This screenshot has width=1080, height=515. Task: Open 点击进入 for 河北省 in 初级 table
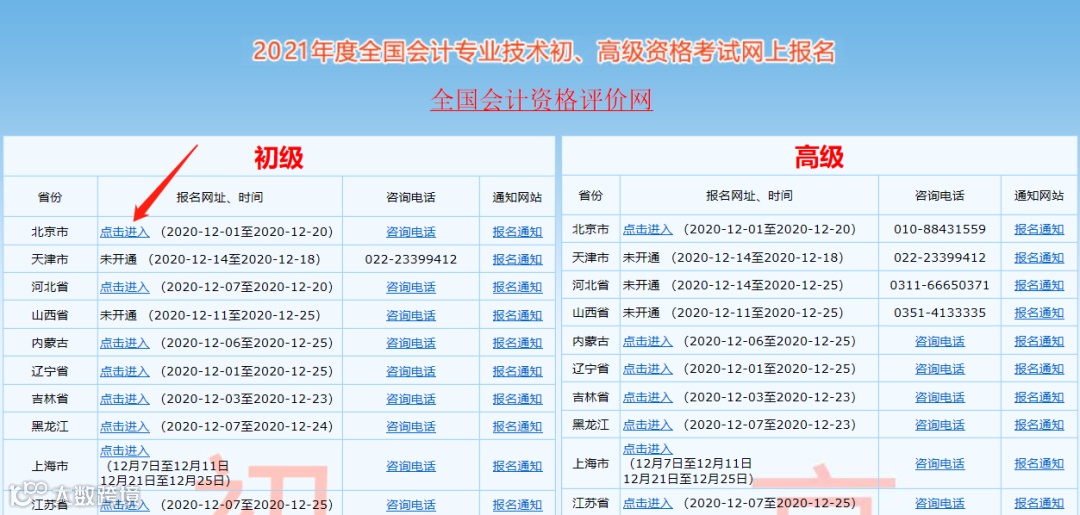click(x=125, y=287)
